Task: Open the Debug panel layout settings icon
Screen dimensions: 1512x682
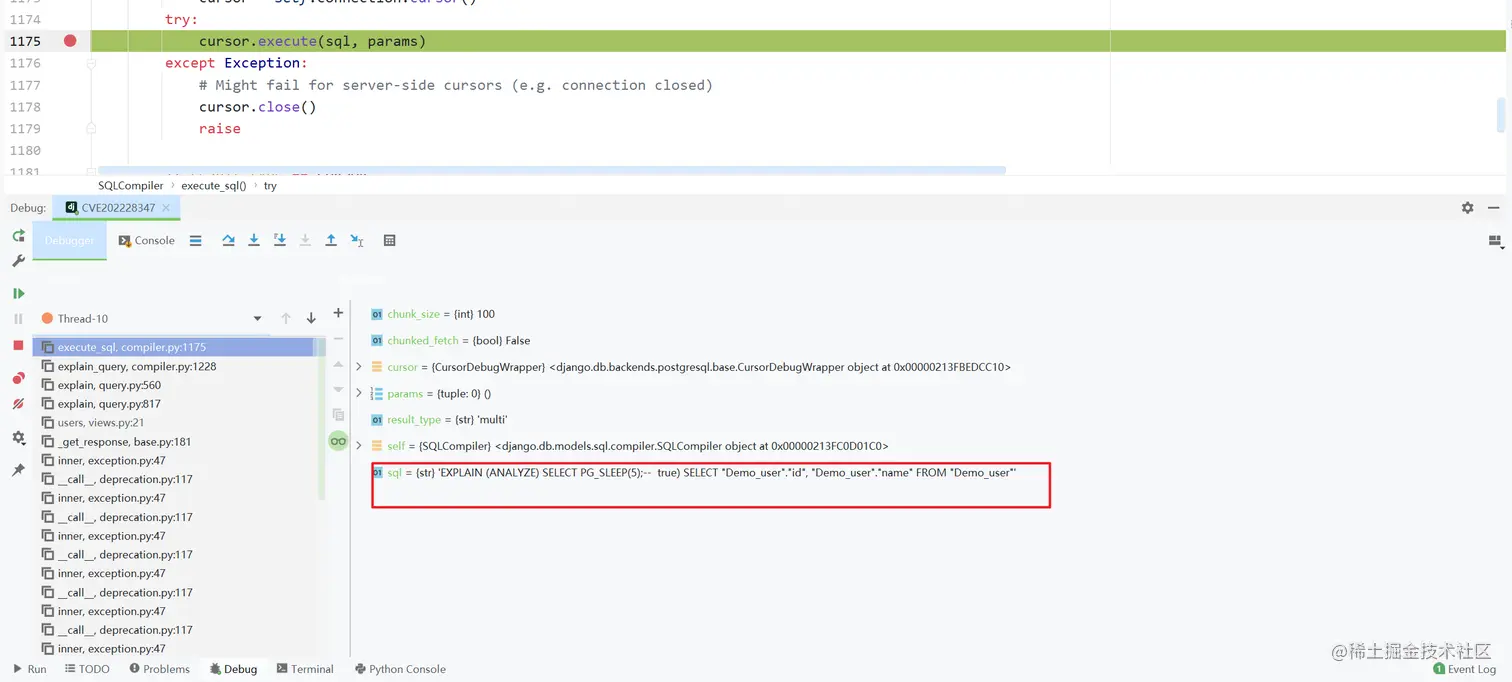Action: coord(1496,241)
